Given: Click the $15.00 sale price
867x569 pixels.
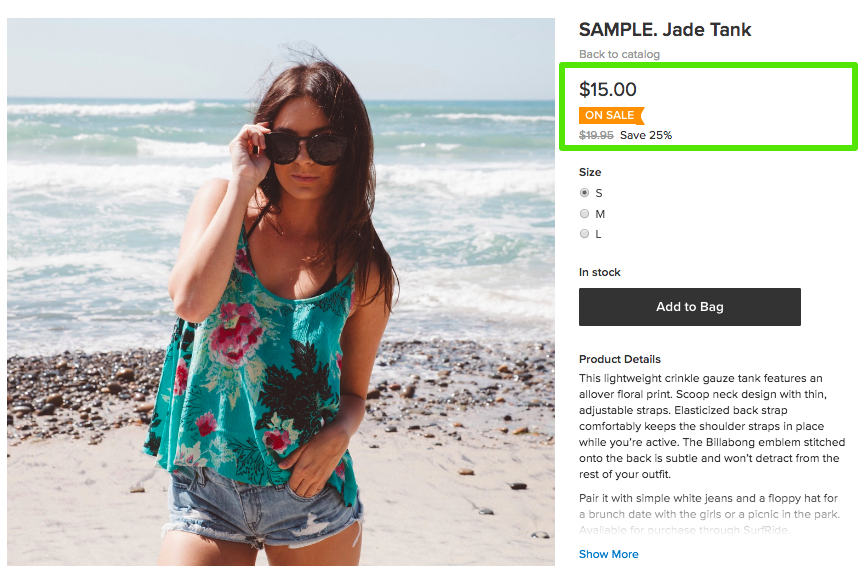Looking at the screenshot, I should pyautogui.click(x=608, y=90).
